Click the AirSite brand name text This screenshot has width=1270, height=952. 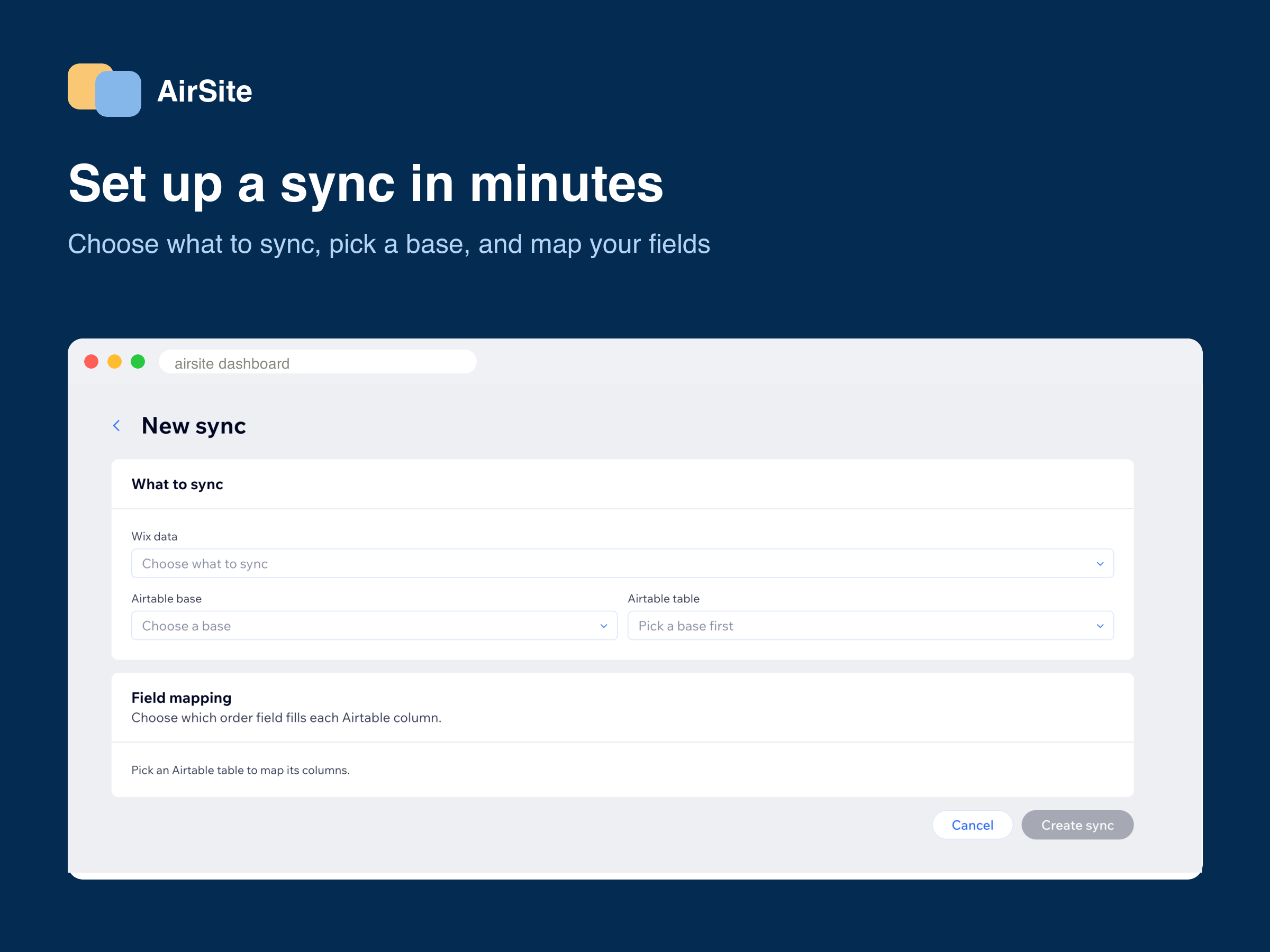click(205, 91)
